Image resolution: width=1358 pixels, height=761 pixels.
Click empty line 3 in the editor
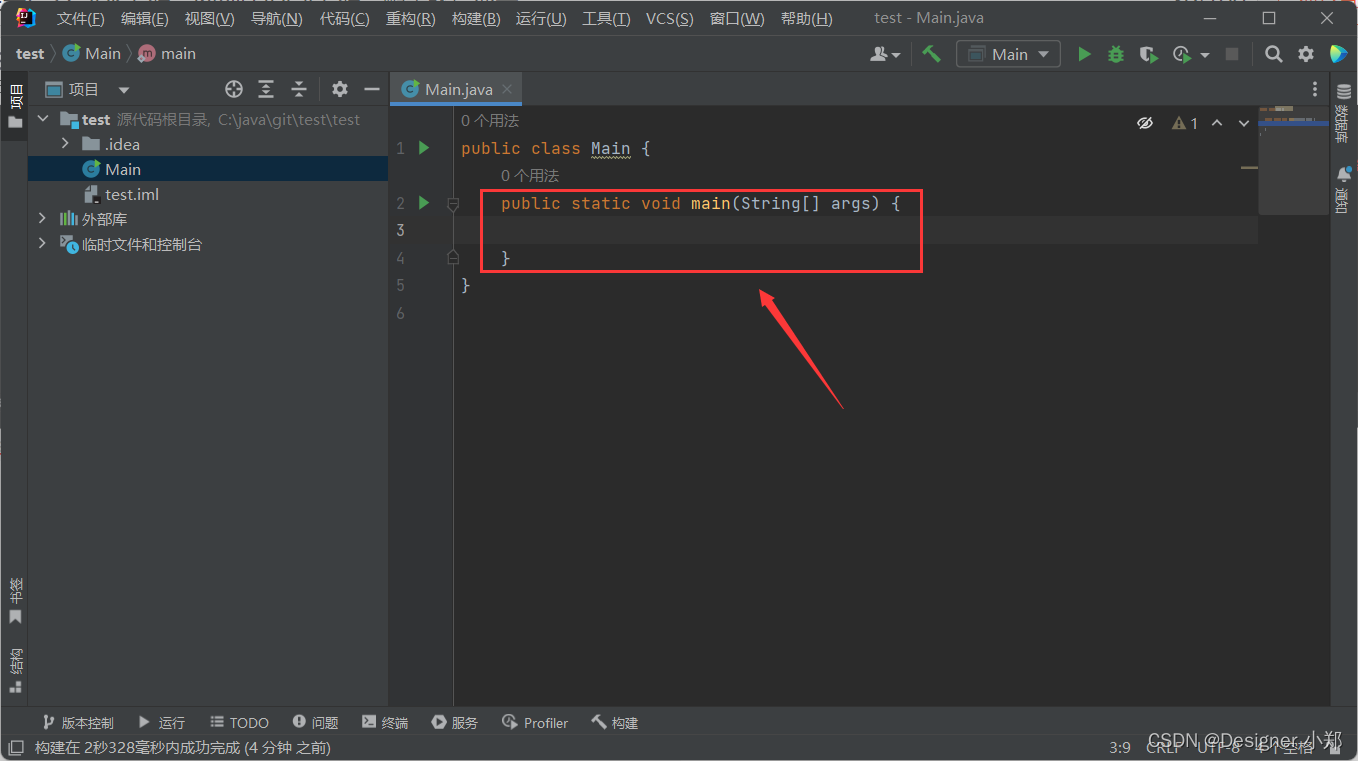click(855, 230)
